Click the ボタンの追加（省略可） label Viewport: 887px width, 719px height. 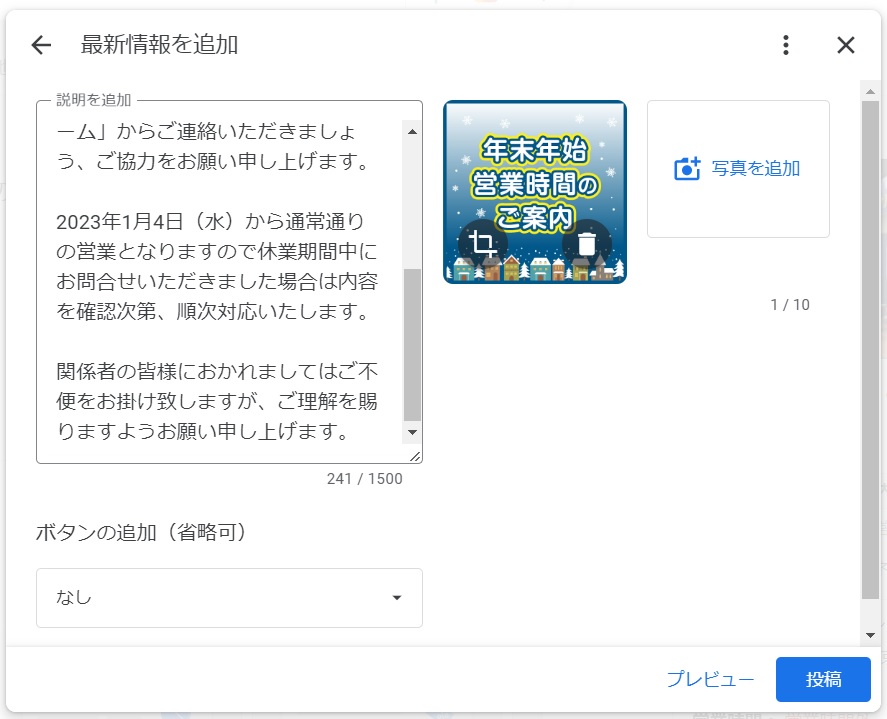[141, 532]
